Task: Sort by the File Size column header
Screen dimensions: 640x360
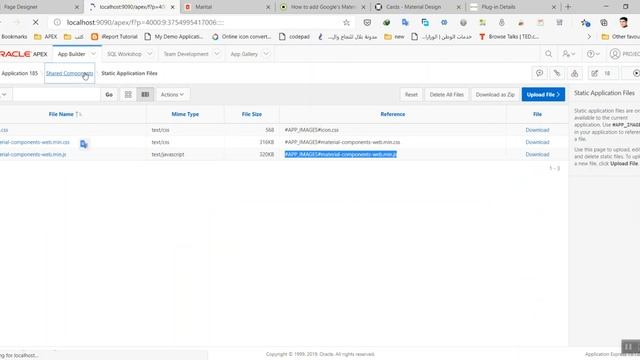Action: click(251, 114)
